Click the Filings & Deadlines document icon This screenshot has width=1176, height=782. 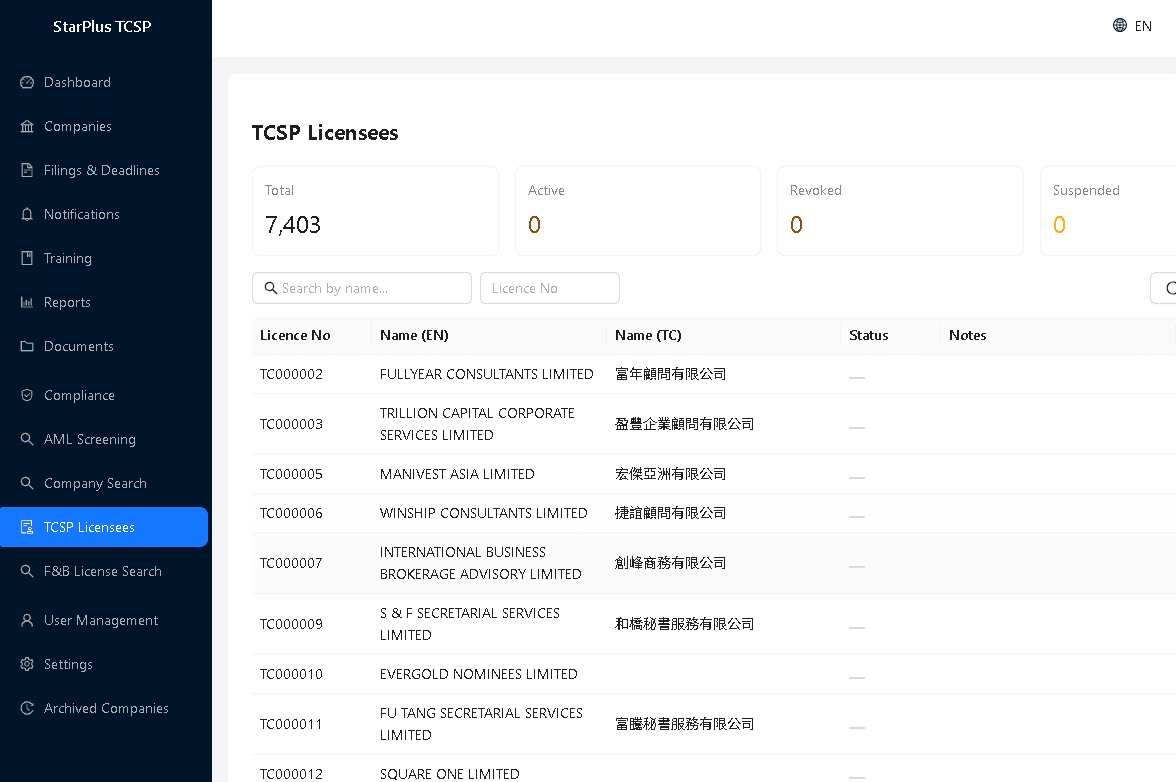pos(27,170)
